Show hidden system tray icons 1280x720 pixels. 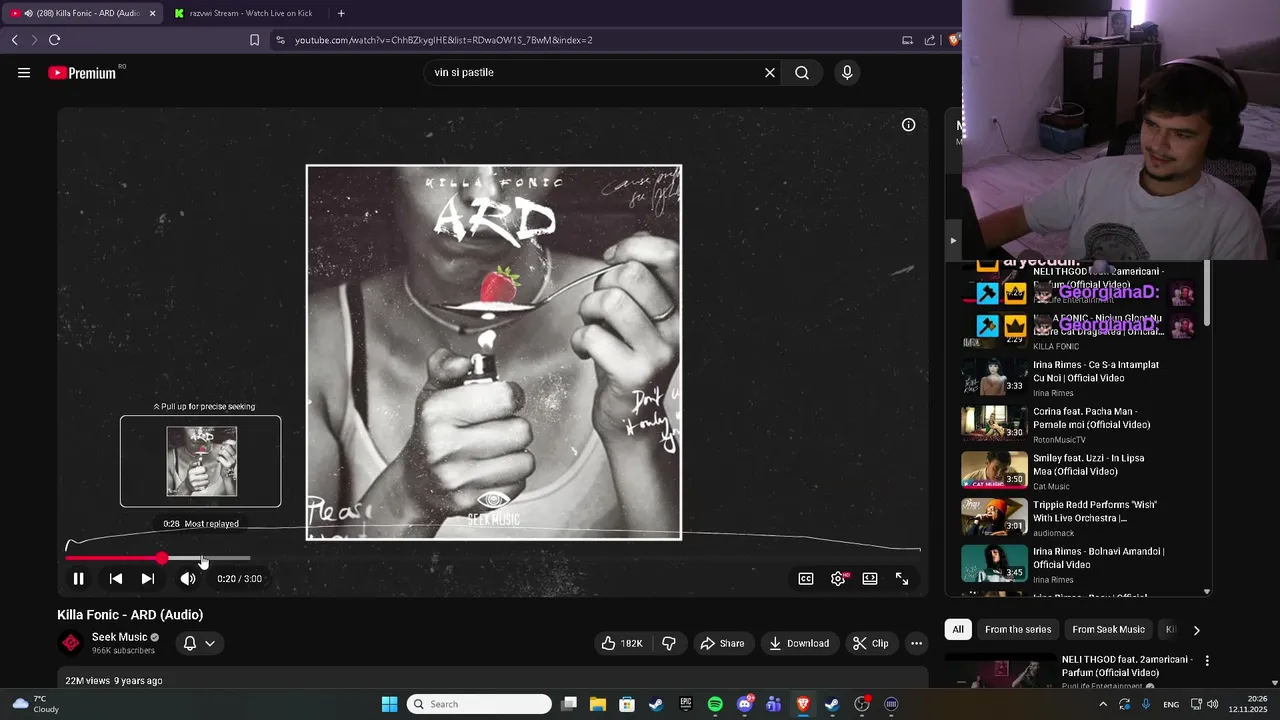pos(1103,704)
